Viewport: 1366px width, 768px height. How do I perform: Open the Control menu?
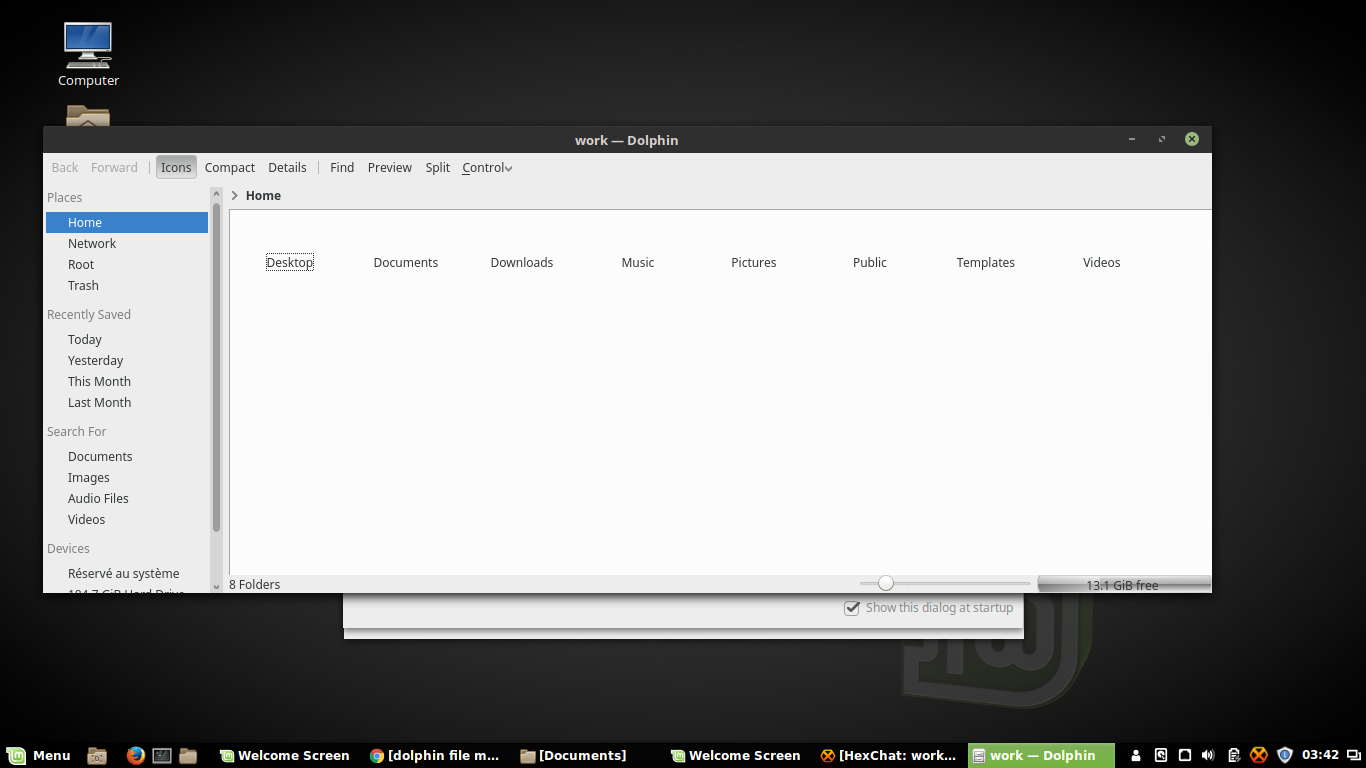pyautogui.click(x=486, y=167)
